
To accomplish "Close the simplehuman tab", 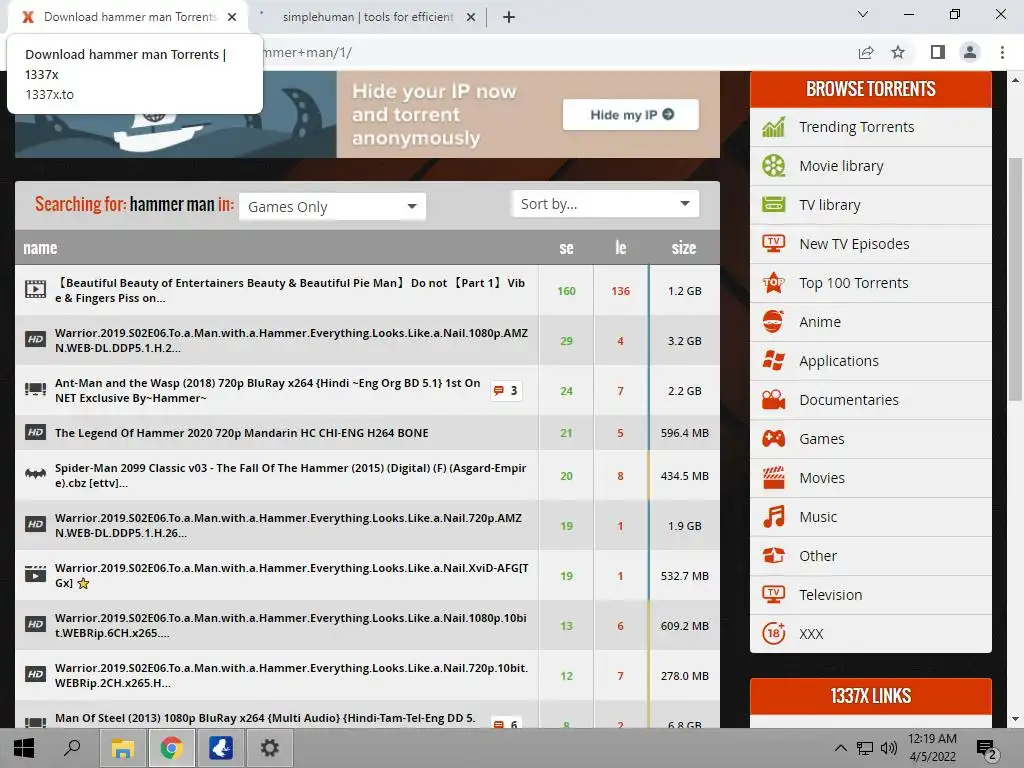I will 471,17.
